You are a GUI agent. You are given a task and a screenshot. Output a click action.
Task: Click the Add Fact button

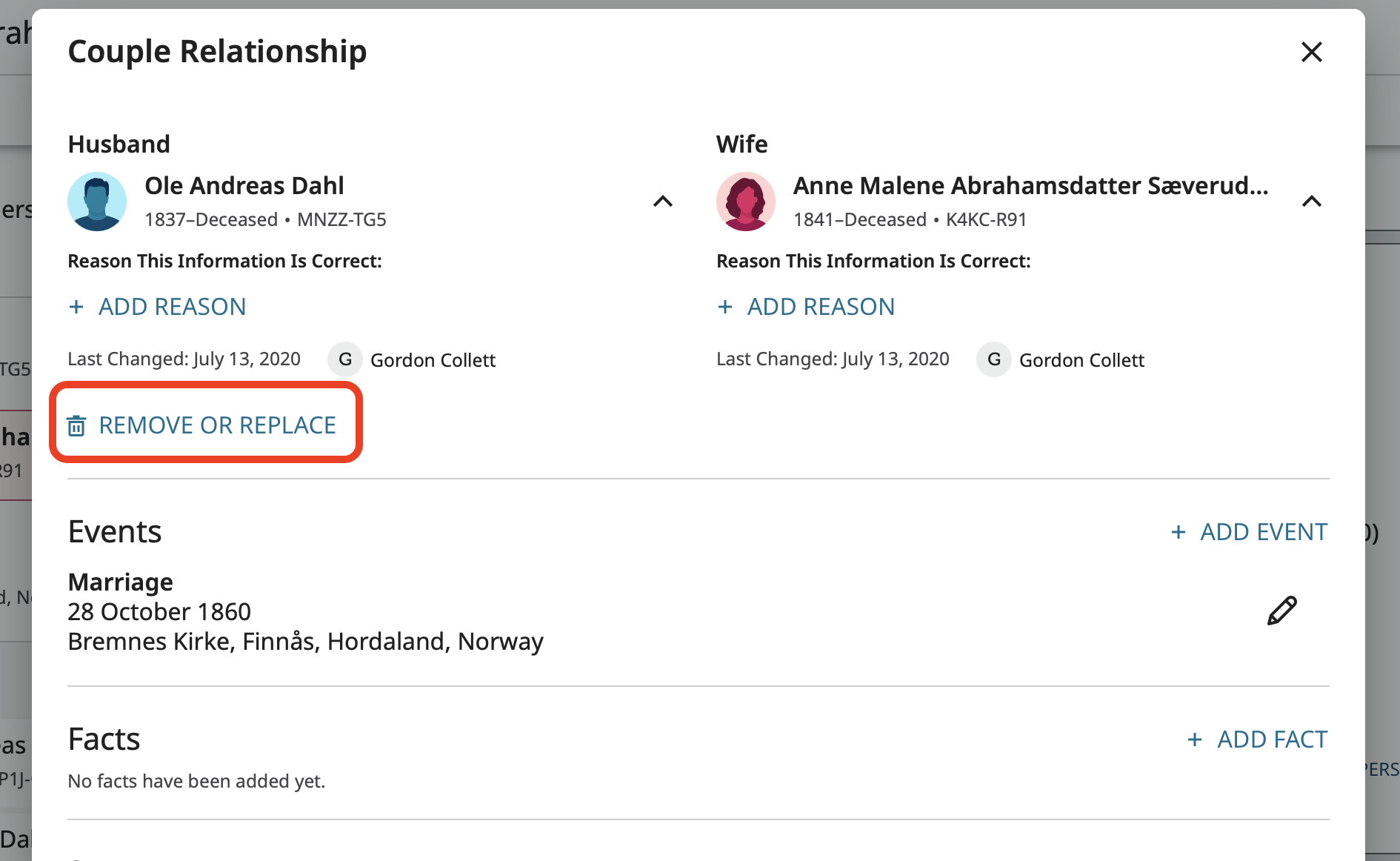pos(1272,739)
